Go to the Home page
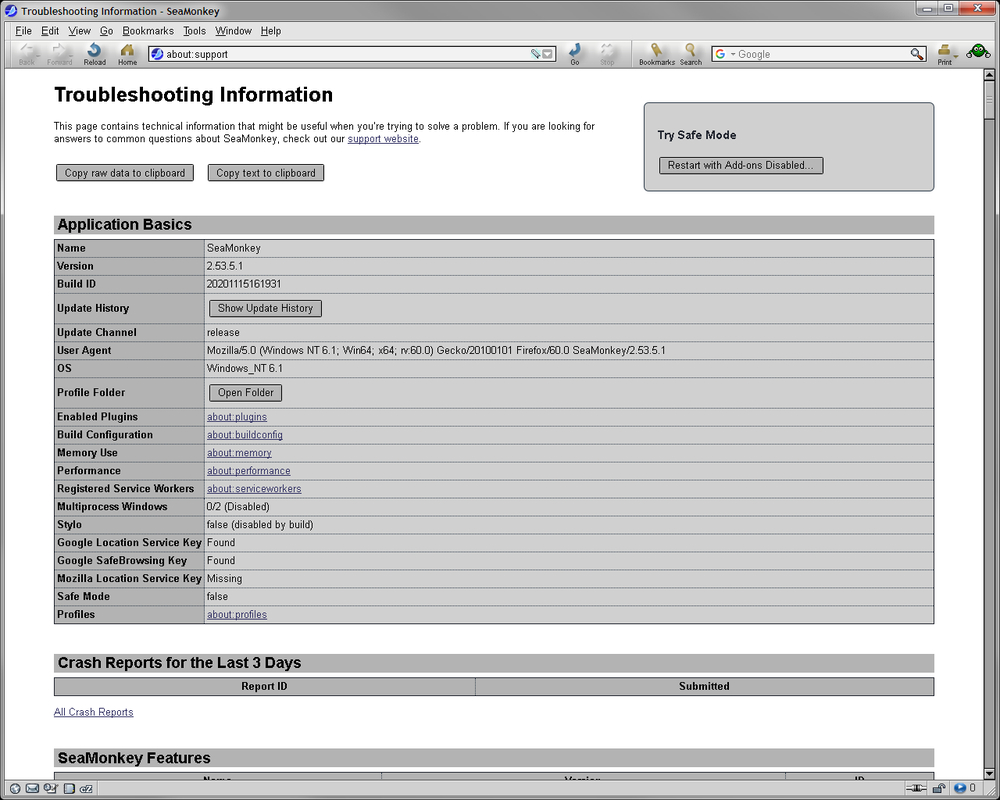The height and width of the screenshot is (800, 1000). (x=128, y=54)
